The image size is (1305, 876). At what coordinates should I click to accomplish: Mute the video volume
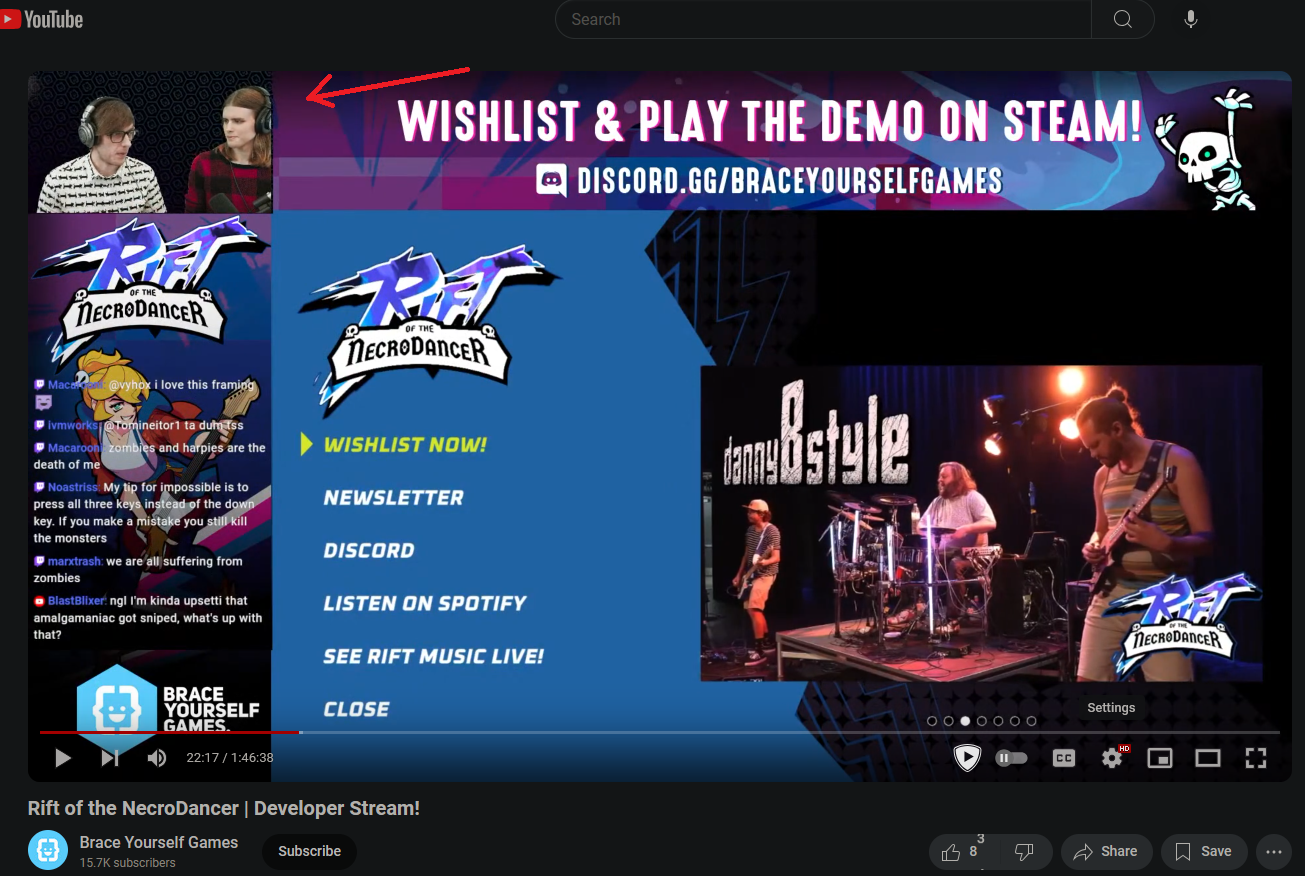[157, 758]
